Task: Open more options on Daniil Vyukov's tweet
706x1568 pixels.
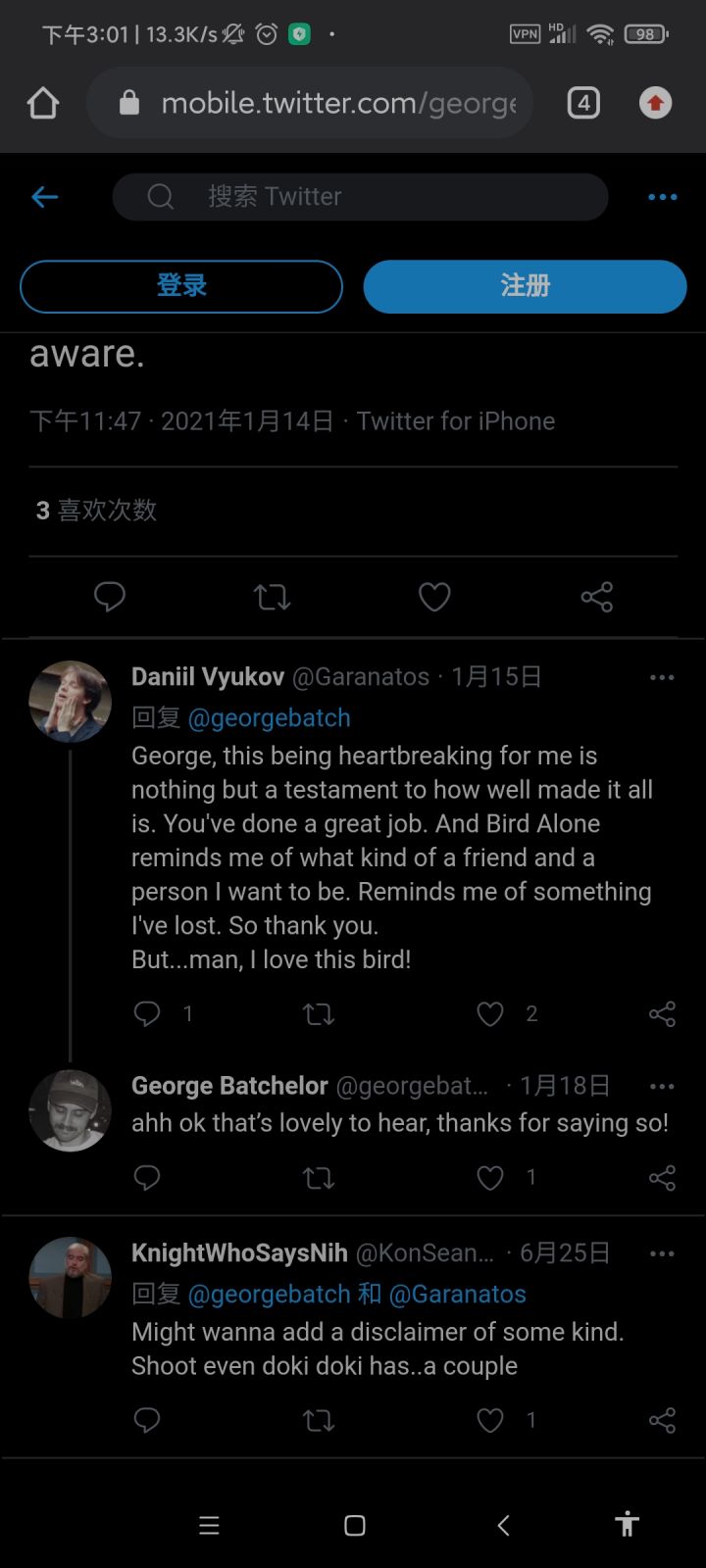Action: 662,677
